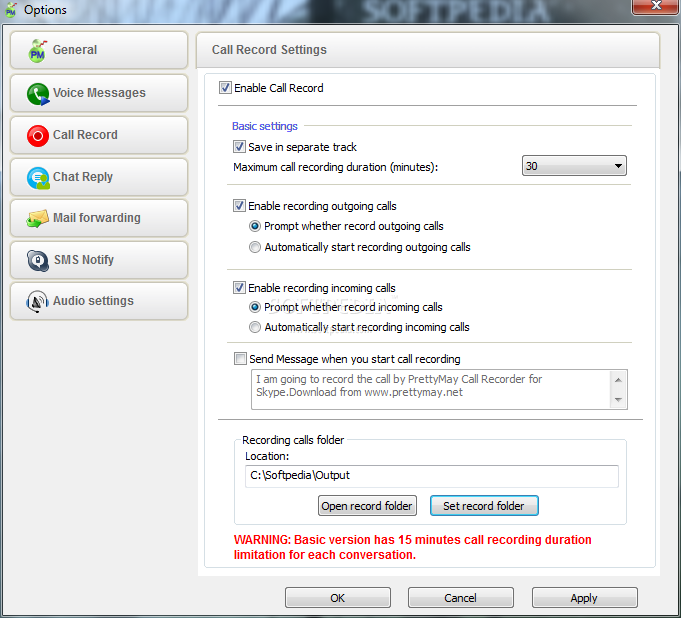The image size is (681, 618).
Task: Open the Chat Reply section
Action: point(99,177)
